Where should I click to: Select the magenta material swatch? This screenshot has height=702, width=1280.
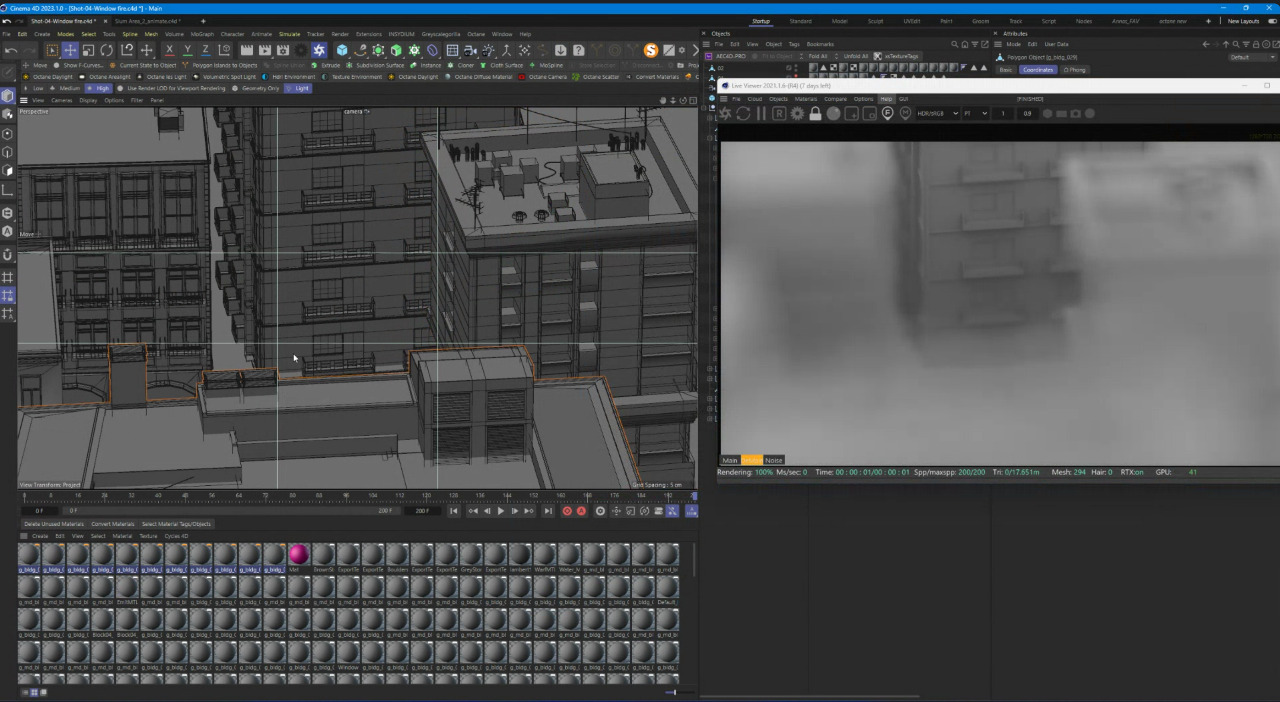click(x=298, y=554)
